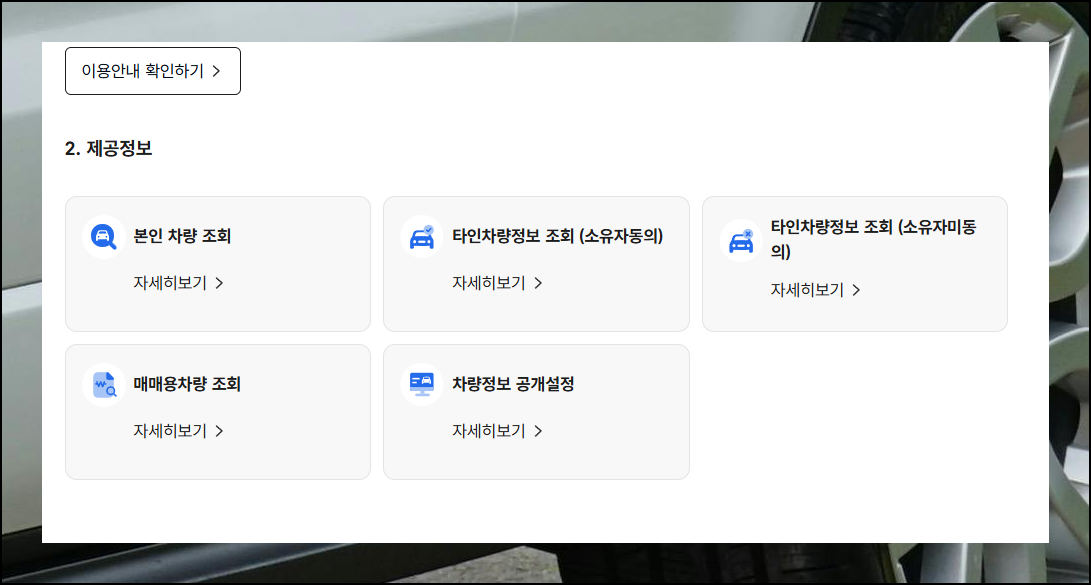Click chevron beside 자세히보기 in 소유자동의 card

[538, 283]
